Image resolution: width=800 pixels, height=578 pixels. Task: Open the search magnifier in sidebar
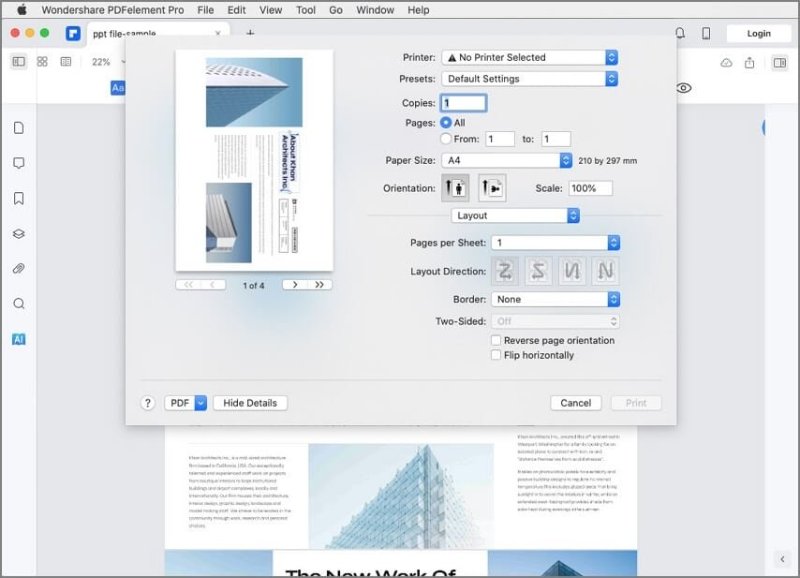(x=18, y=304)
